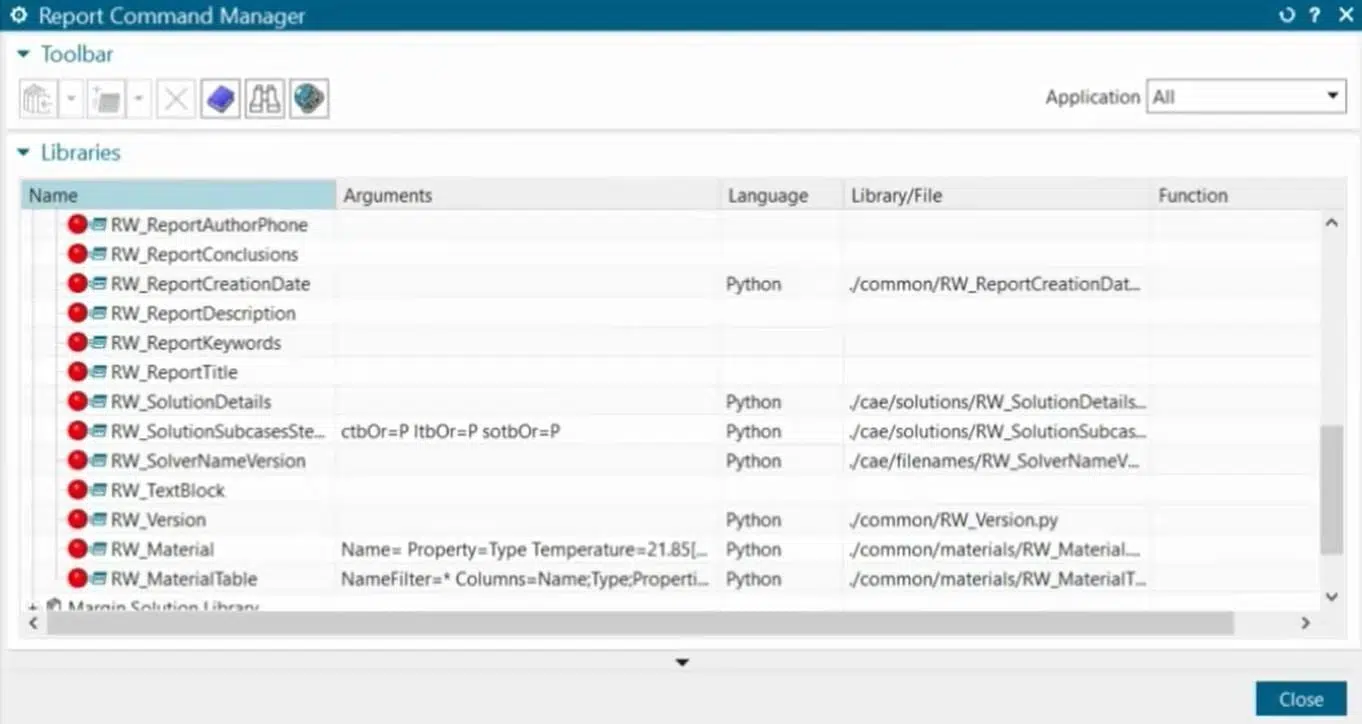Click the Close button
The height and width of the screenshot is (724, 1362).
1301,699
